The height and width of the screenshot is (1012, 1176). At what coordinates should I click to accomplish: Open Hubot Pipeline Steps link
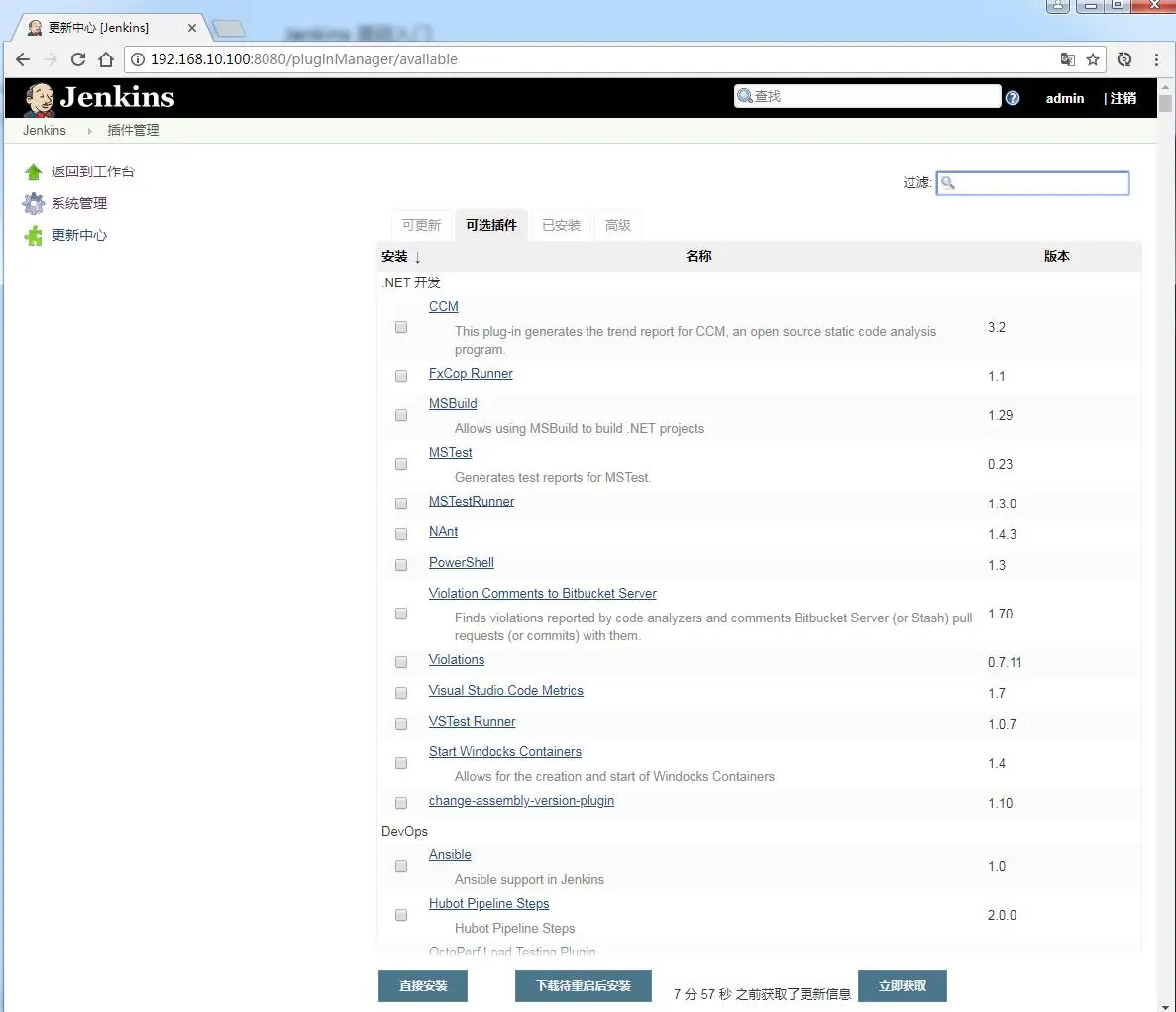click(489, 903)
